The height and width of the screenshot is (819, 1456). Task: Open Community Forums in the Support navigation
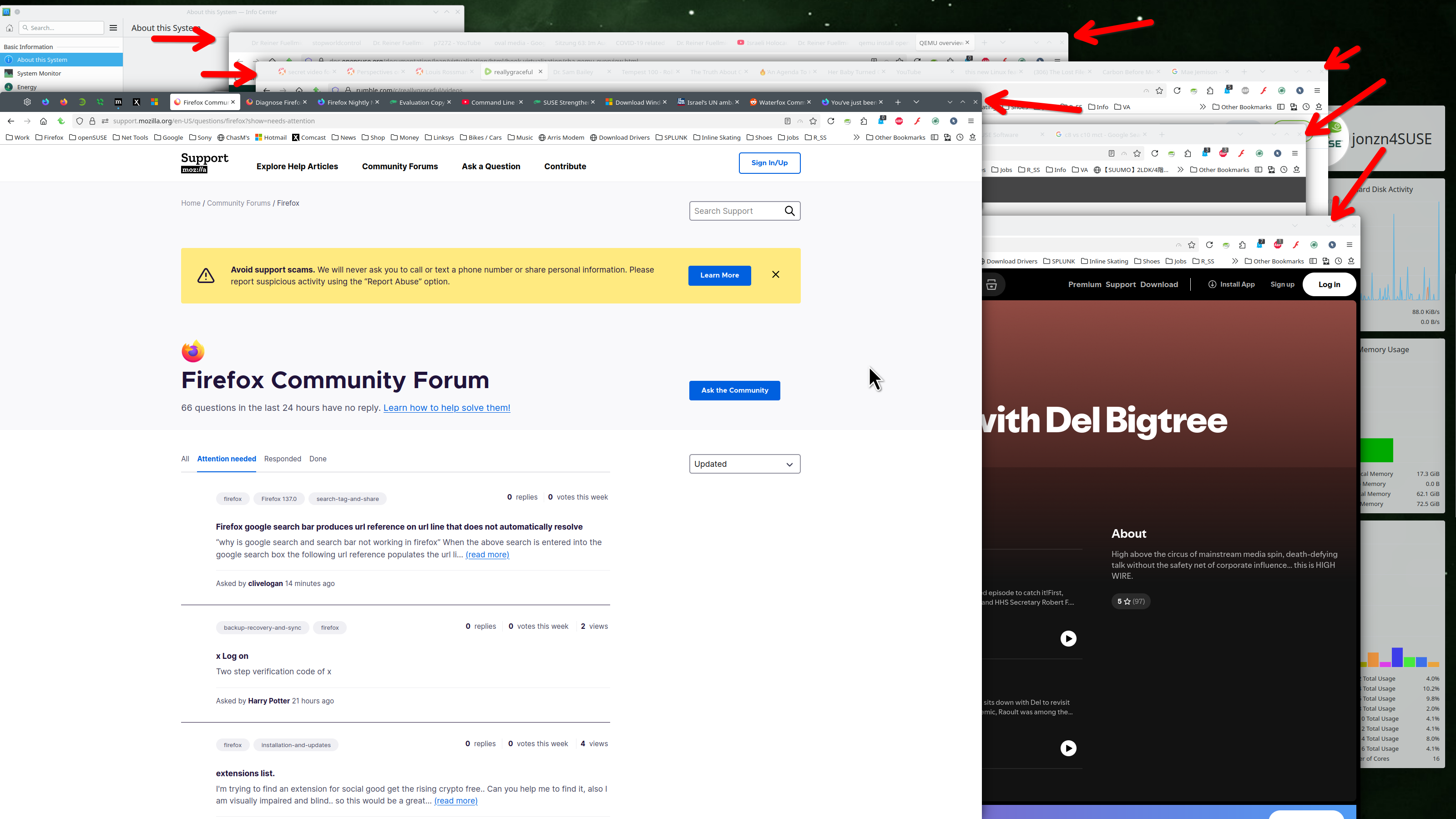[399, 166]
